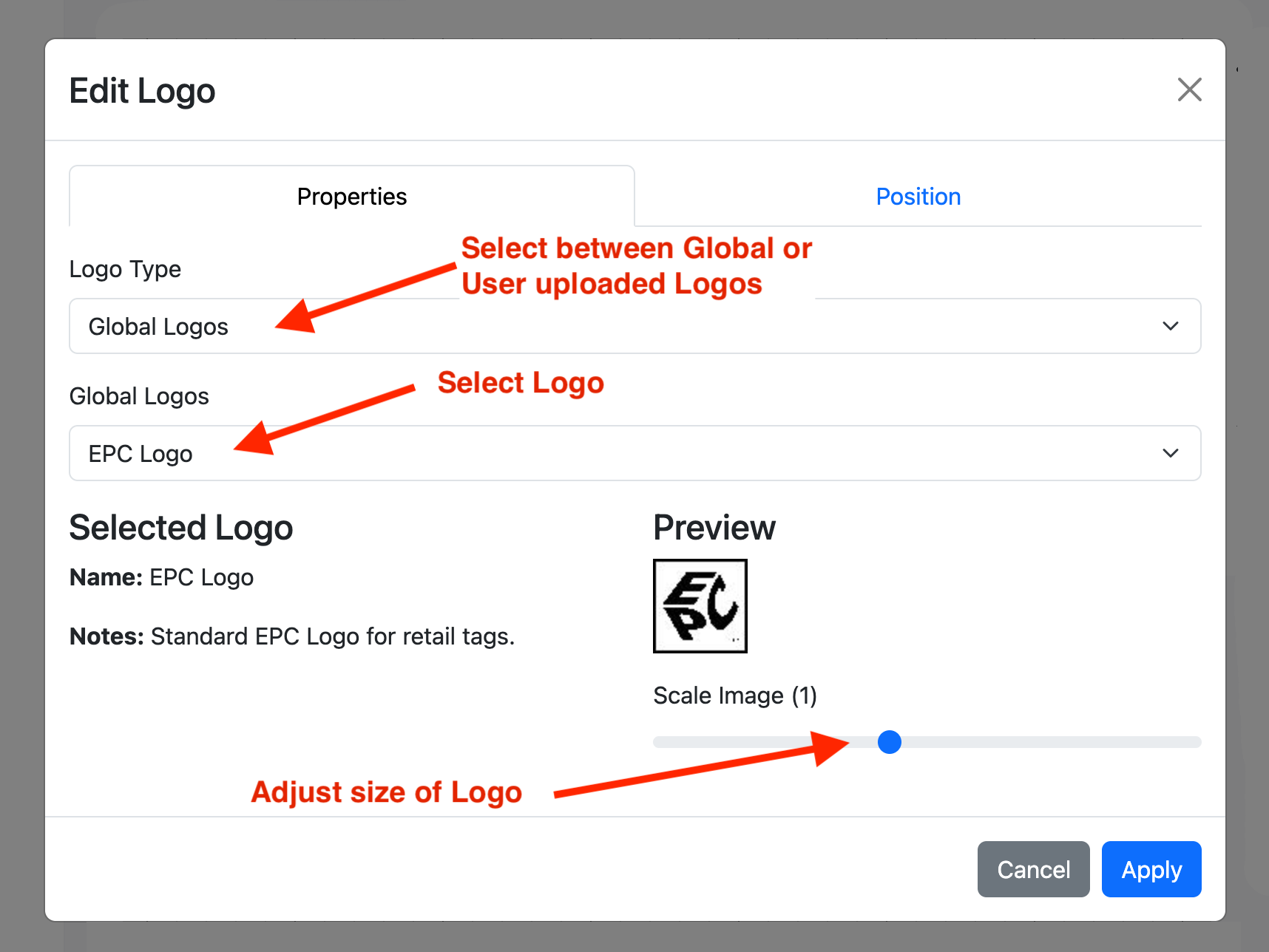
Task: Click the Global Logos label above EPC dropdown
Action: (x=139, y=396)
